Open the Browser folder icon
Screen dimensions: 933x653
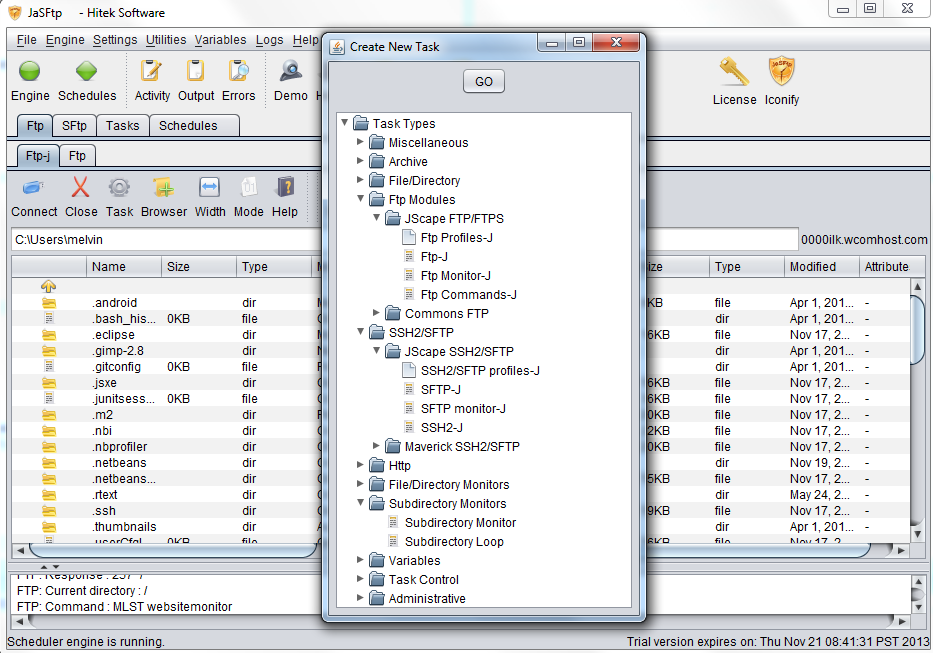[x=164, y=188]
